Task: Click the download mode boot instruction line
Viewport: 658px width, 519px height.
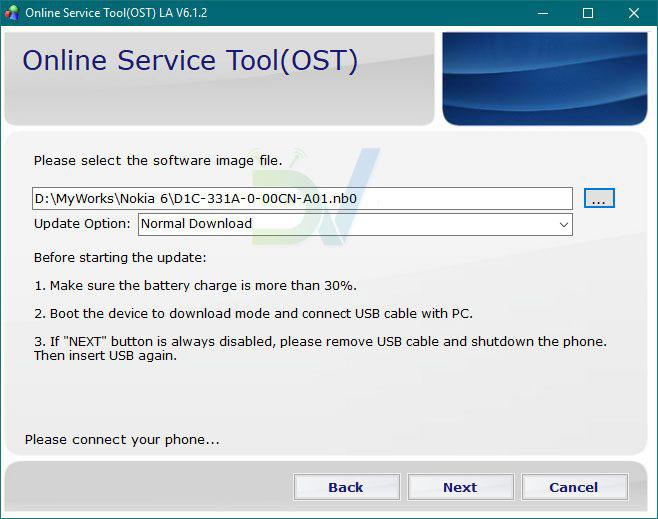Action: (x=253, y=313)
